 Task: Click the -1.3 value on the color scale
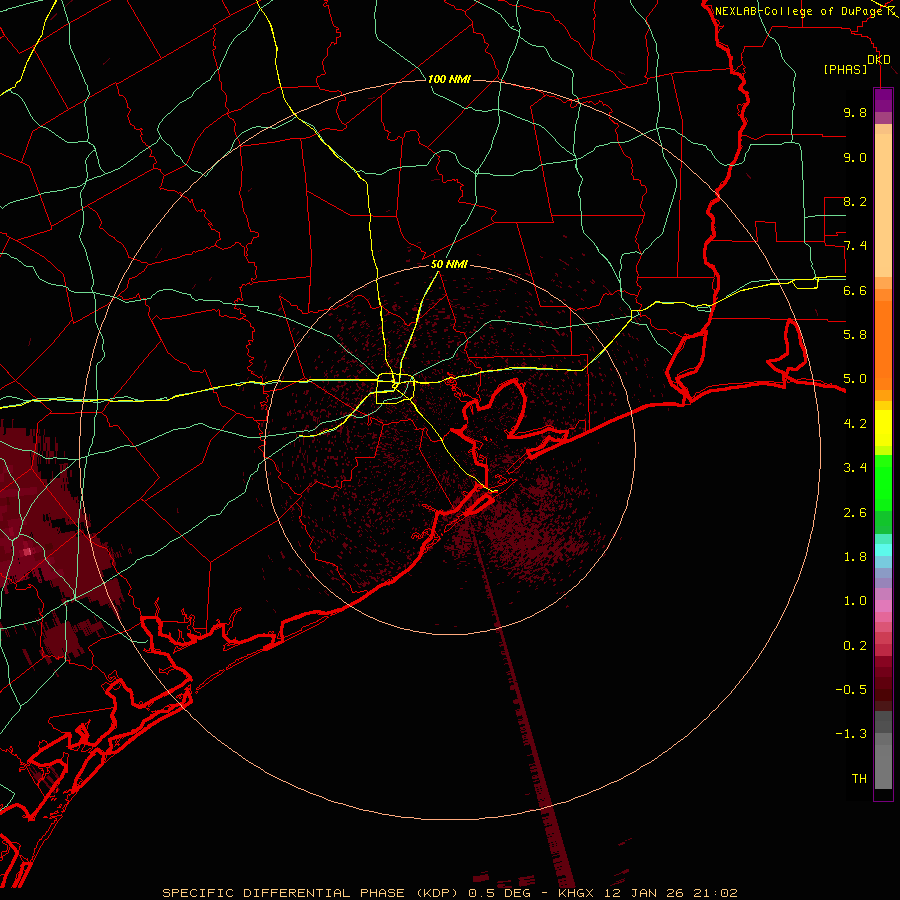click(851, 734)
